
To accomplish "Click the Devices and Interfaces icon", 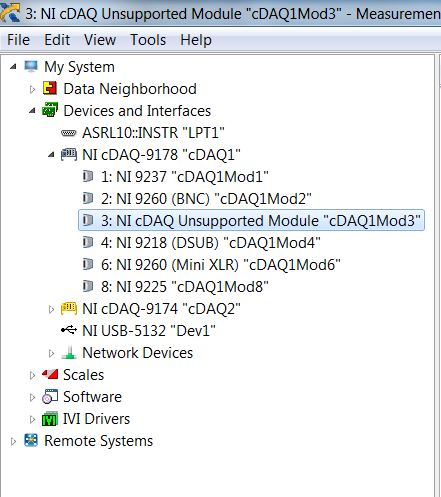I will 50,110.
